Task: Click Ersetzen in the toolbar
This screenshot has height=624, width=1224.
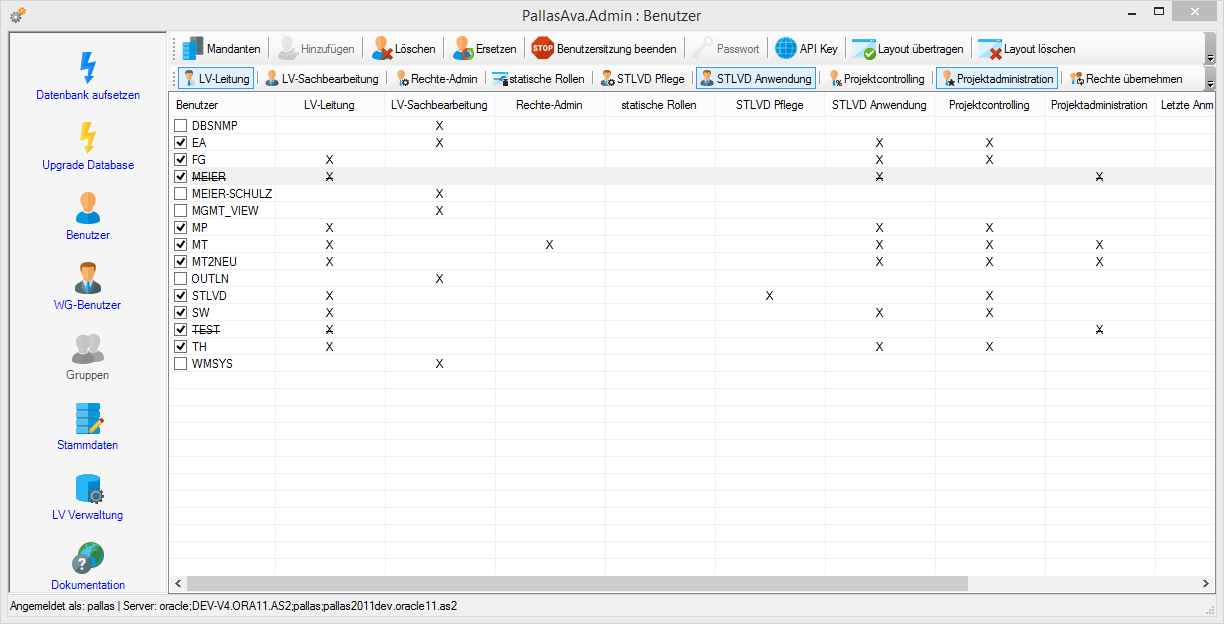Action: [x=484, y=48]
